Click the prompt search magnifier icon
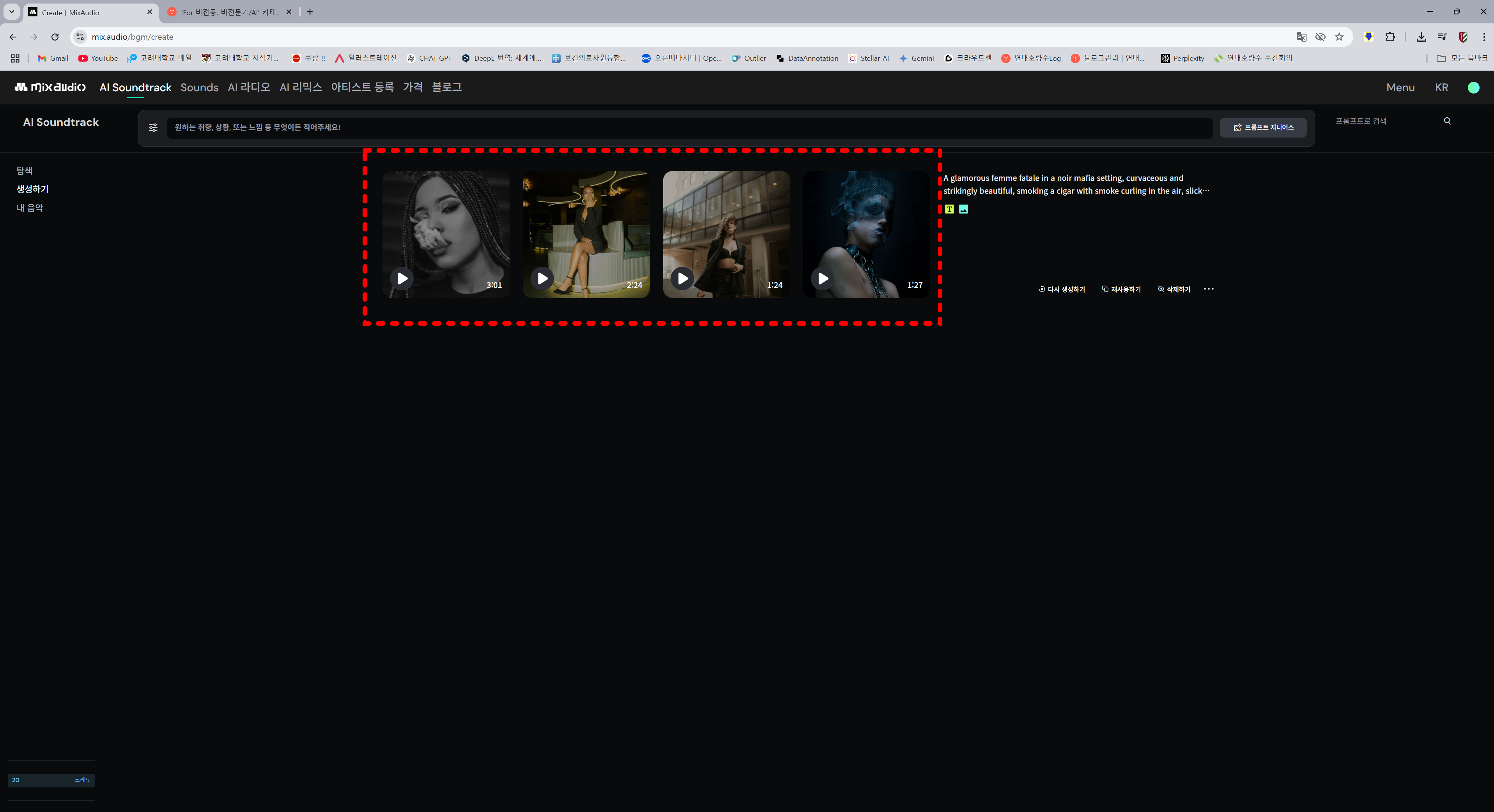The height and width of the screenshot is (812, 1494). point(1447,121)
